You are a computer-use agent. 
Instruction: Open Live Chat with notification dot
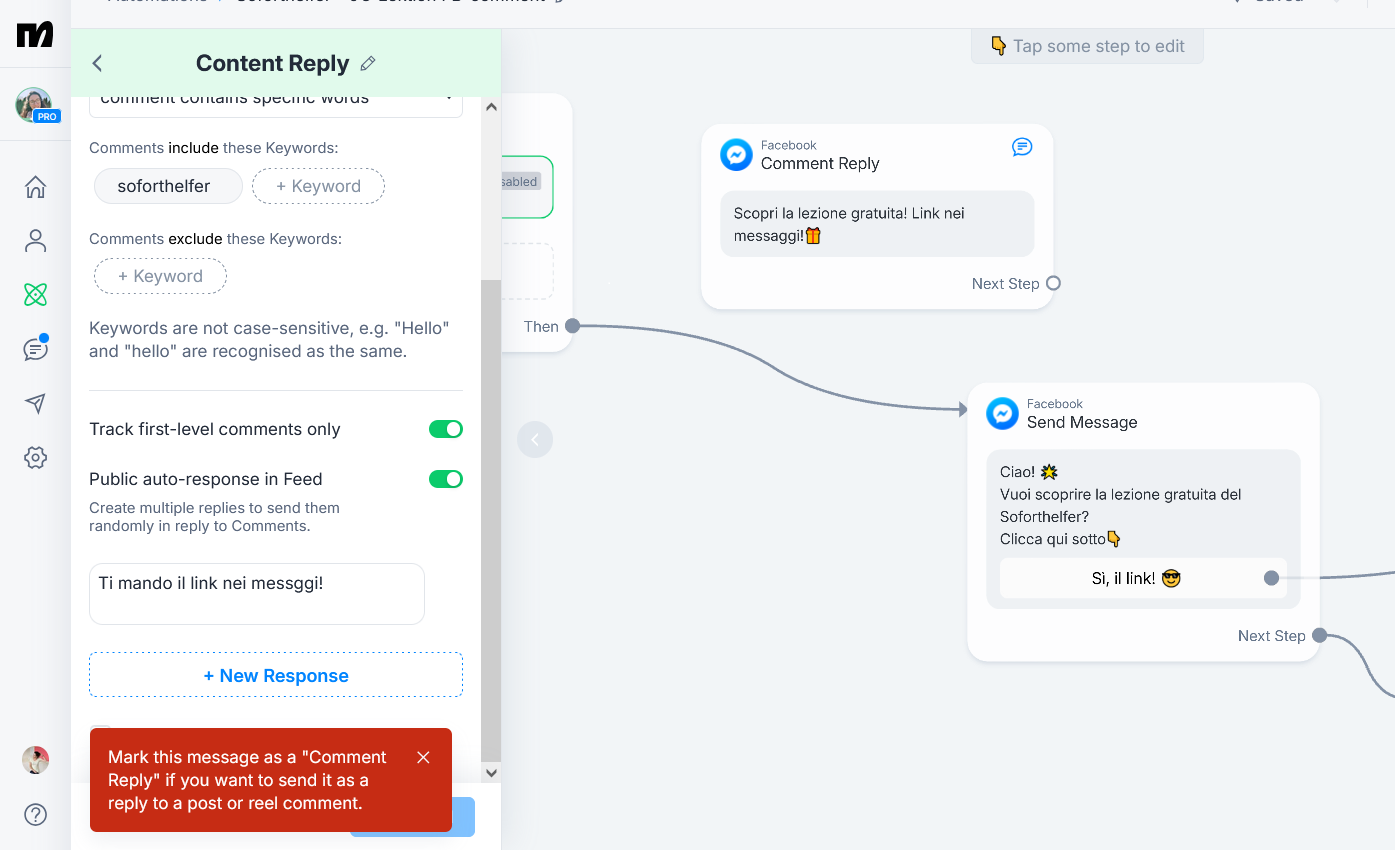tap(35, 349)
